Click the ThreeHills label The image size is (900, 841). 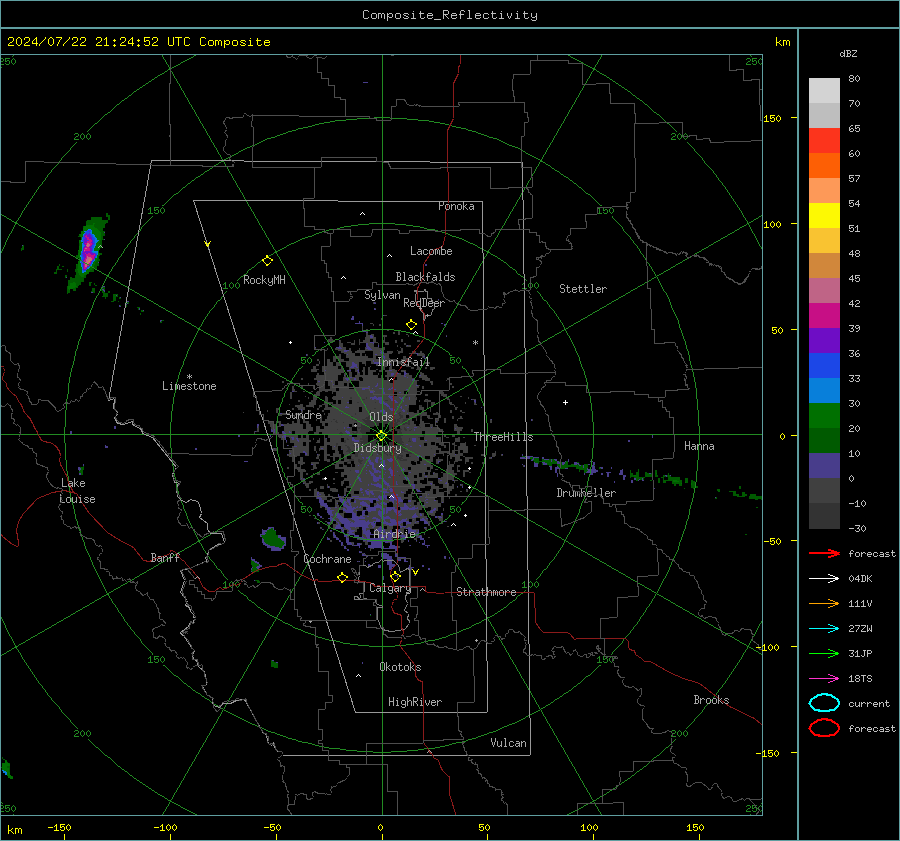503,437
